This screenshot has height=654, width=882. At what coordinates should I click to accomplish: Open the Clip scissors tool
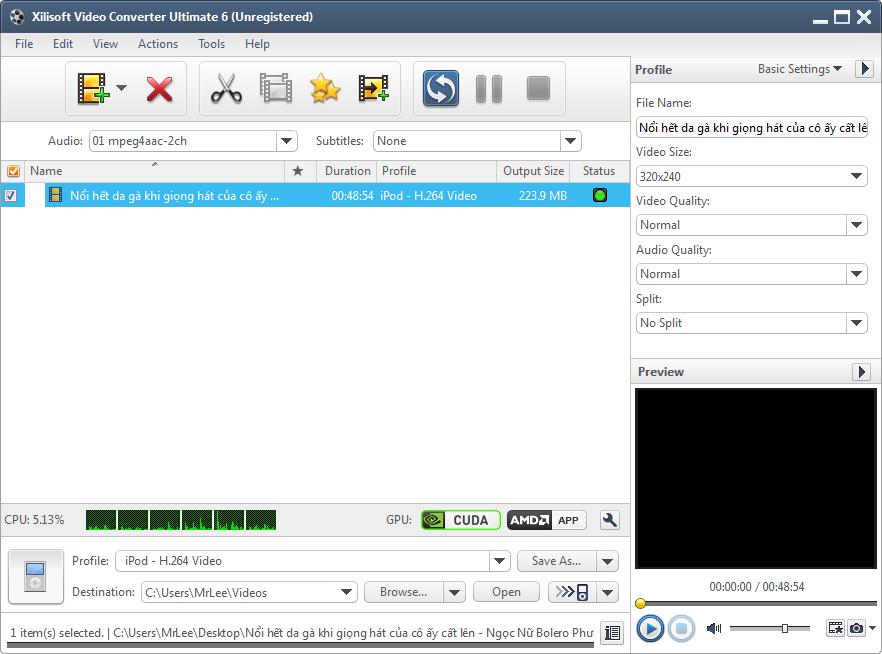click(226, 89)
